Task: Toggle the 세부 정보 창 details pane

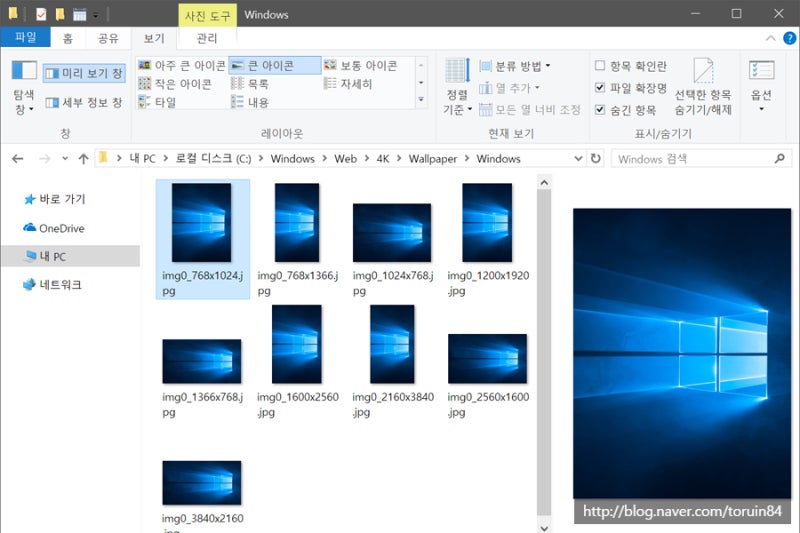Action: pos(84,103)
